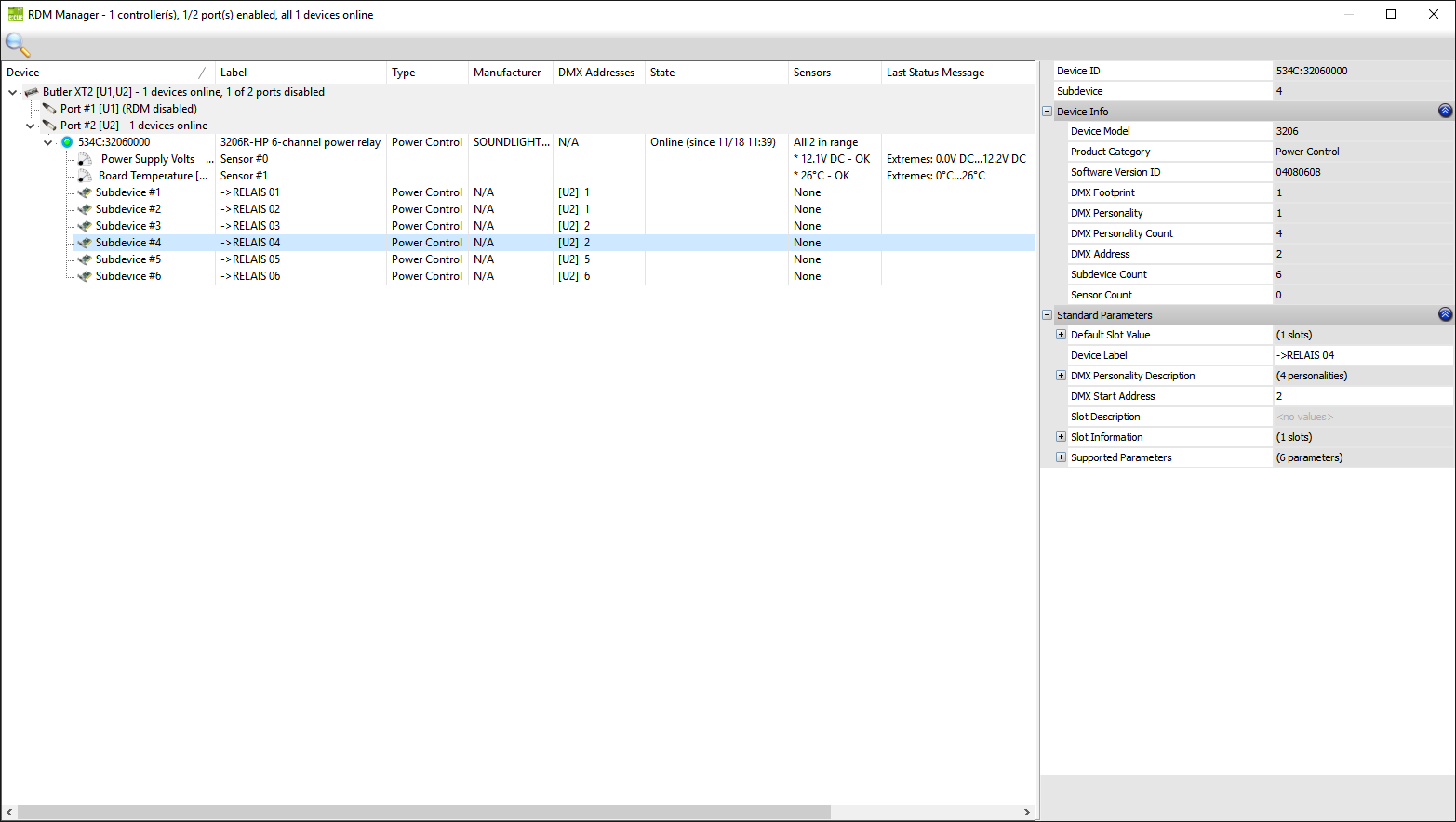Edit the DMX Start Address value field
Screen dimensions: 1456x822
point(1362,396)
